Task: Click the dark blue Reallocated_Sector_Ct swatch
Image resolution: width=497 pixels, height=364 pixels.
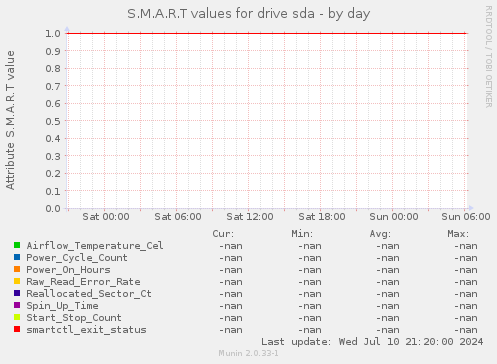Action: tap(17, 293)
